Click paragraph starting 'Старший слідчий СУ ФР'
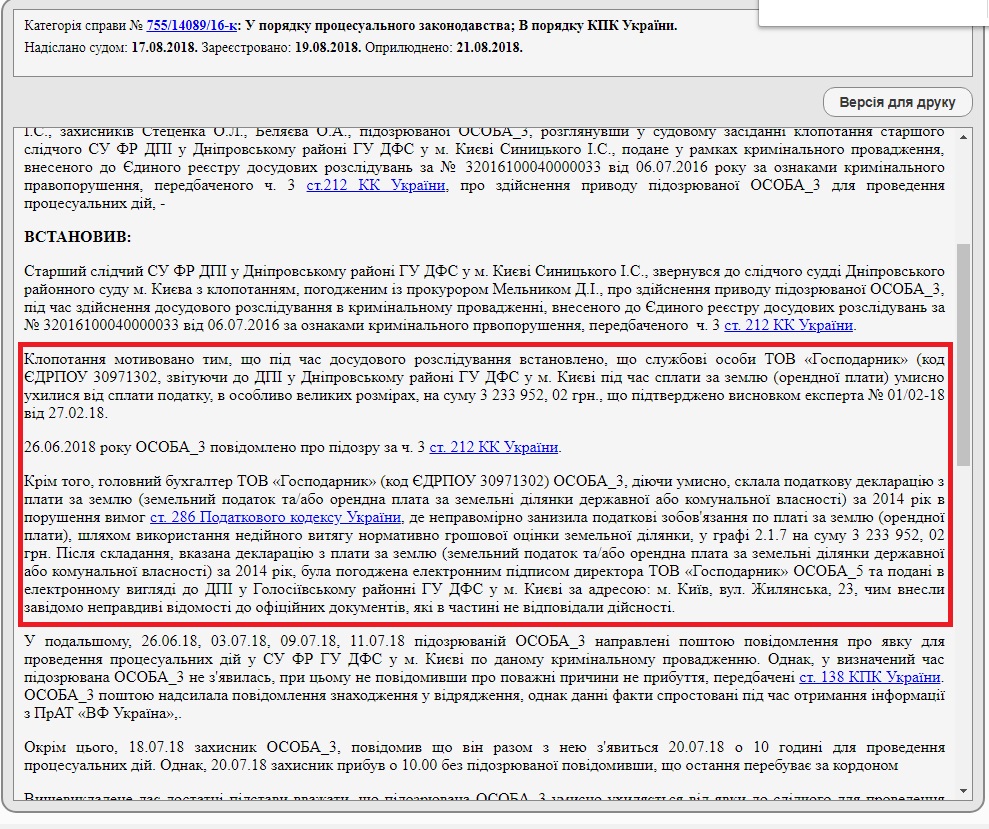The width and height of the screenshot is (989, 829). pyautogui.click(x=484, y=298)
